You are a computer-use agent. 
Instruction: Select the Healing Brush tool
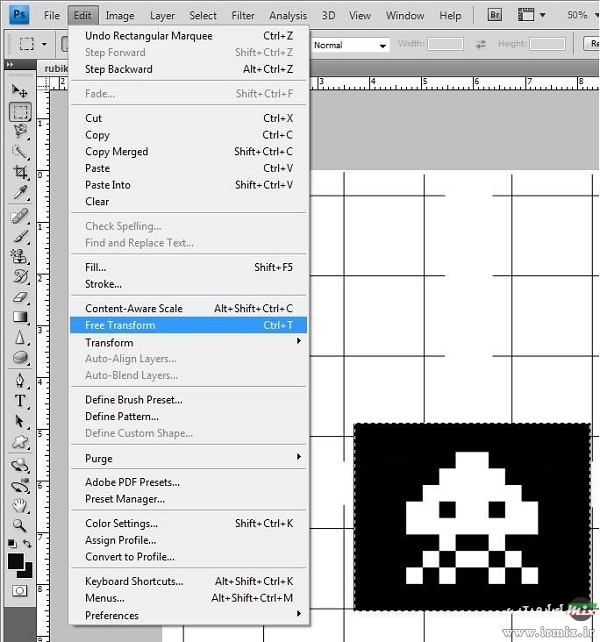[x=20, y=216]
